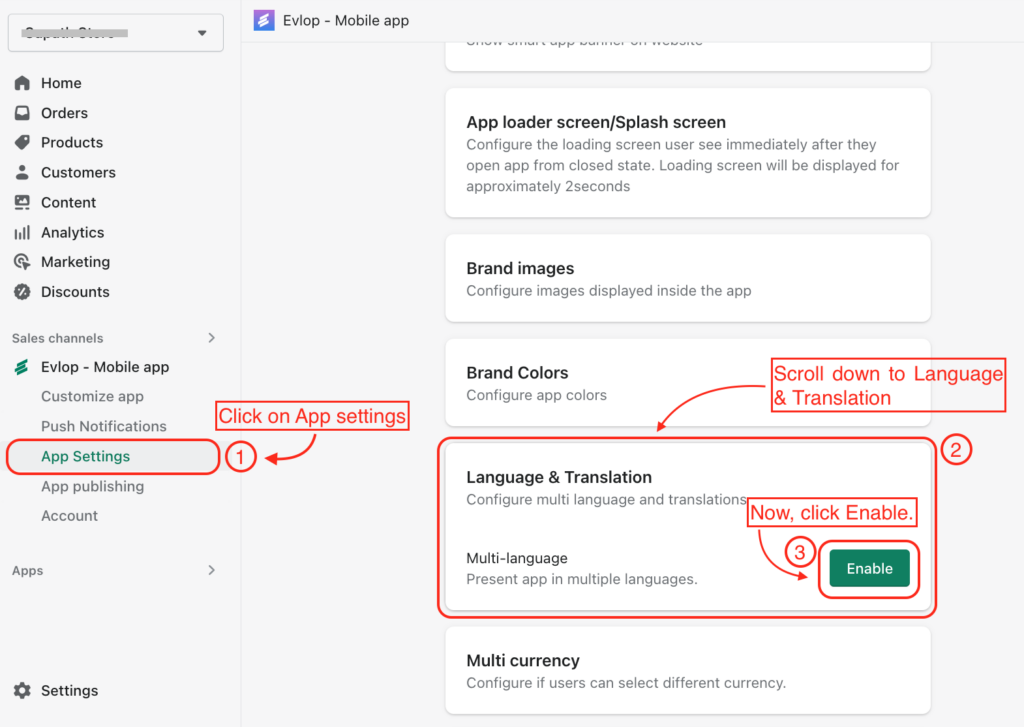This screenshot has width=1024, height=727.
Task: Open Settings gear icon in sidebar
Action: coord(22,690)
